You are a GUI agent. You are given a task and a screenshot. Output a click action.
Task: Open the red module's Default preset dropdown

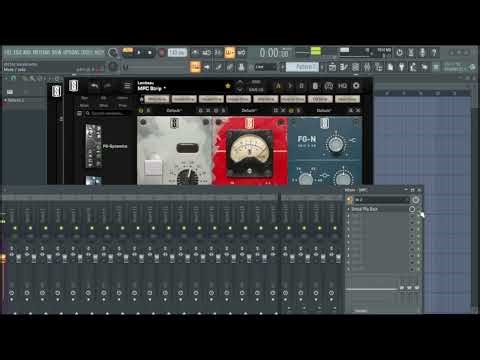[249, 110]
